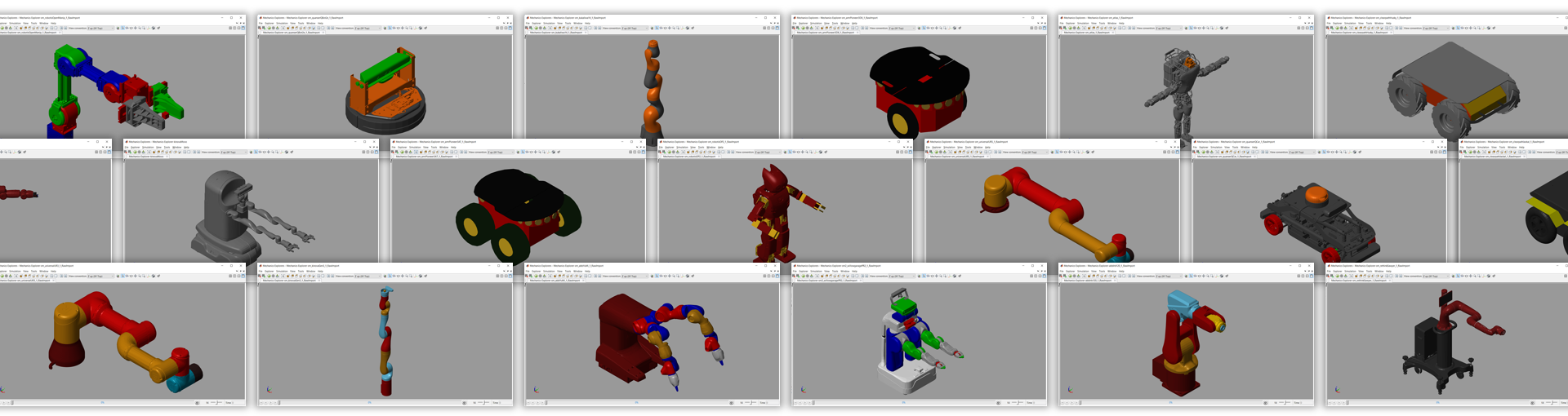1568x416 pixels.
Task: Click Pan tool in orange base robot window
Action: click(403, 28)
